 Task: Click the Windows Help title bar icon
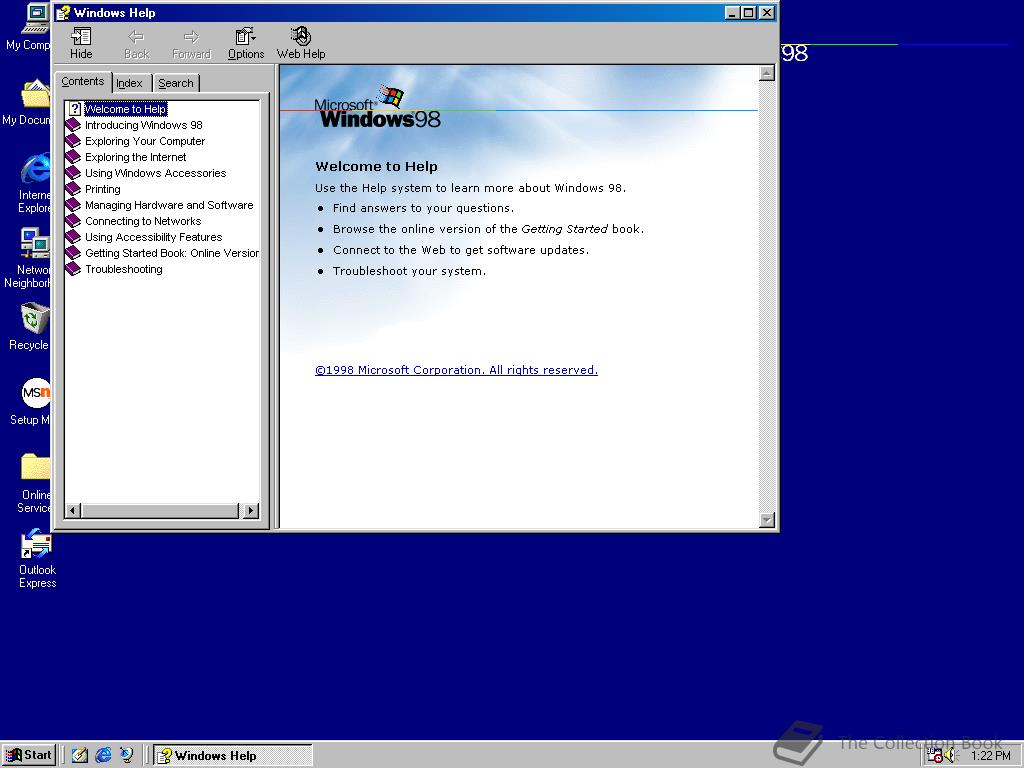click(63, 13)
